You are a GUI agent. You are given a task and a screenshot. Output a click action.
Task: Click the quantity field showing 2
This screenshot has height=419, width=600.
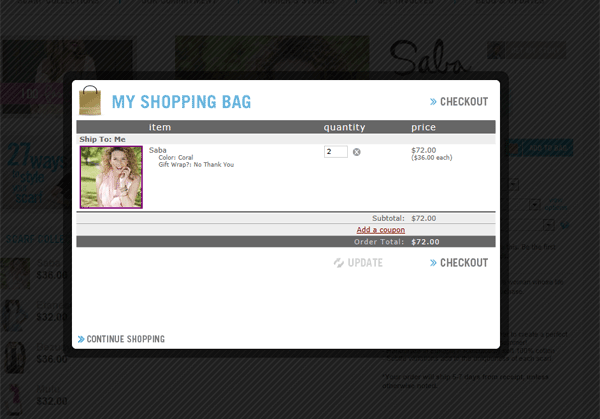click(x=336, y=152)
